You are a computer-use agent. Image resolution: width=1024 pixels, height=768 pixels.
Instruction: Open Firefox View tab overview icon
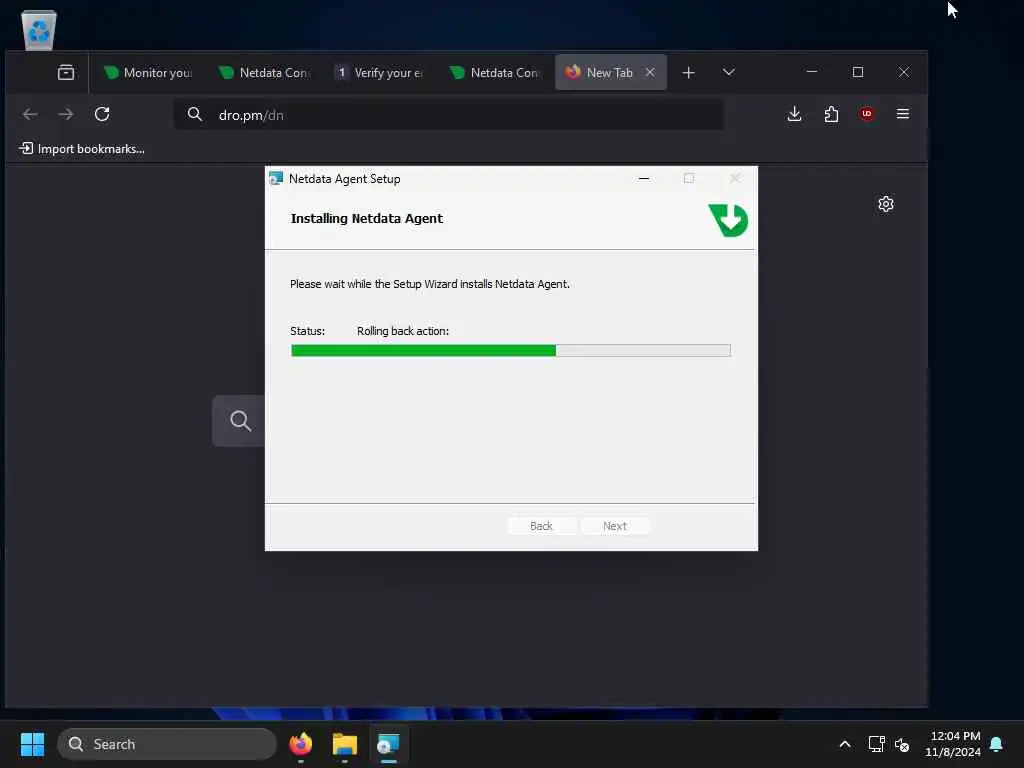[66, 72]
